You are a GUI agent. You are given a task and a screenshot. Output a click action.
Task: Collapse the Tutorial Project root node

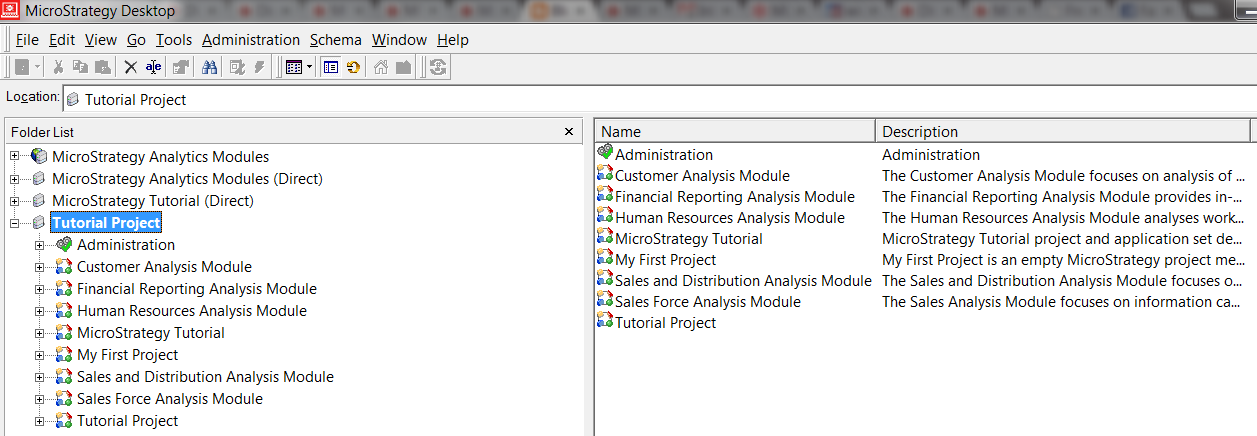[x=14, y=223]
